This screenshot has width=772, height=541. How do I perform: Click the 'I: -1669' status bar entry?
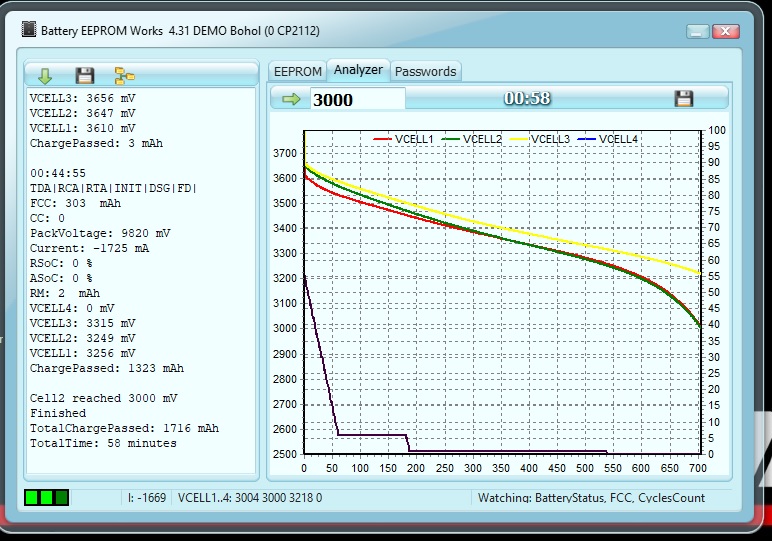pos(147,498)
